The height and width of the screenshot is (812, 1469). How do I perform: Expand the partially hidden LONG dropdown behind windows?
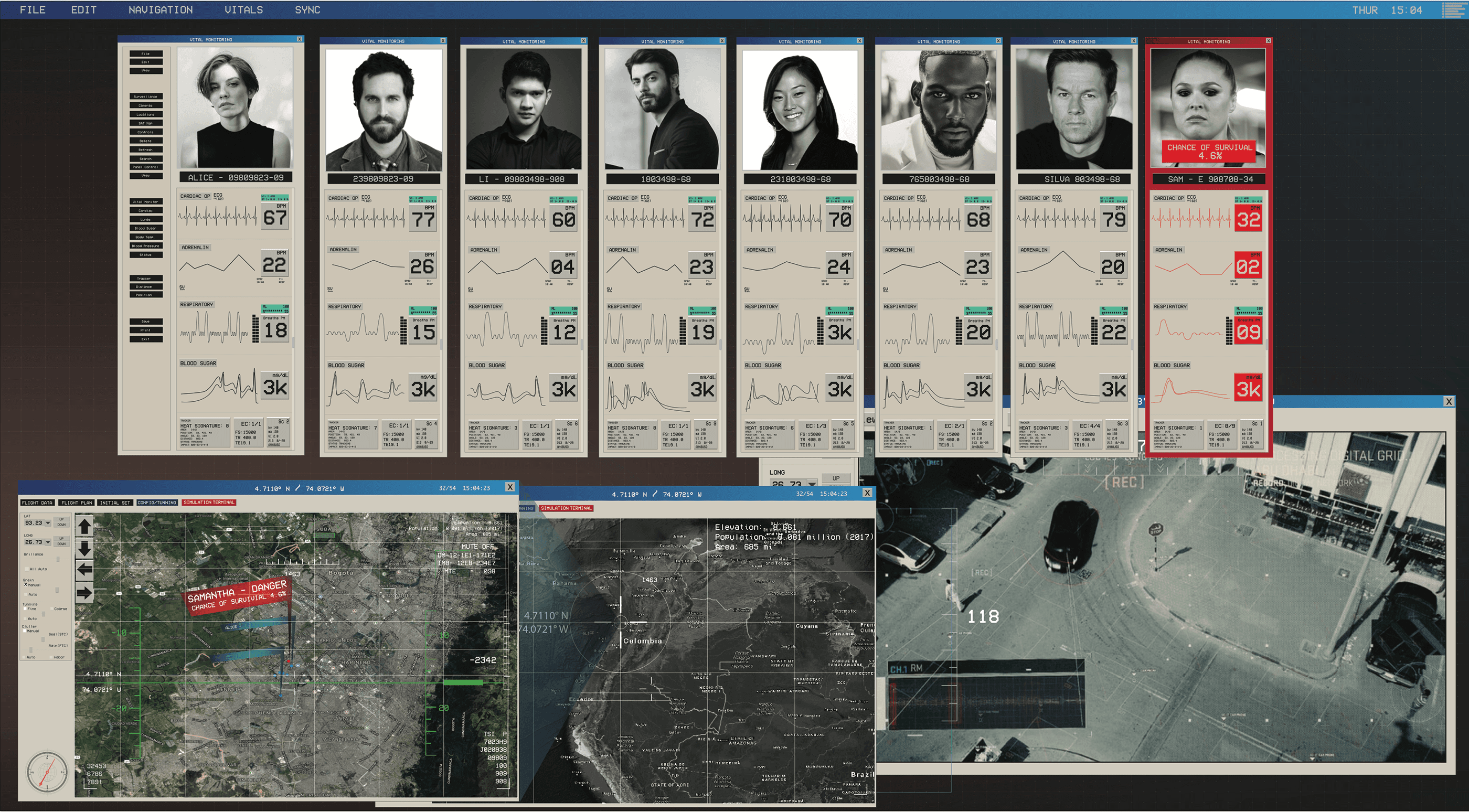pos(812,484)
